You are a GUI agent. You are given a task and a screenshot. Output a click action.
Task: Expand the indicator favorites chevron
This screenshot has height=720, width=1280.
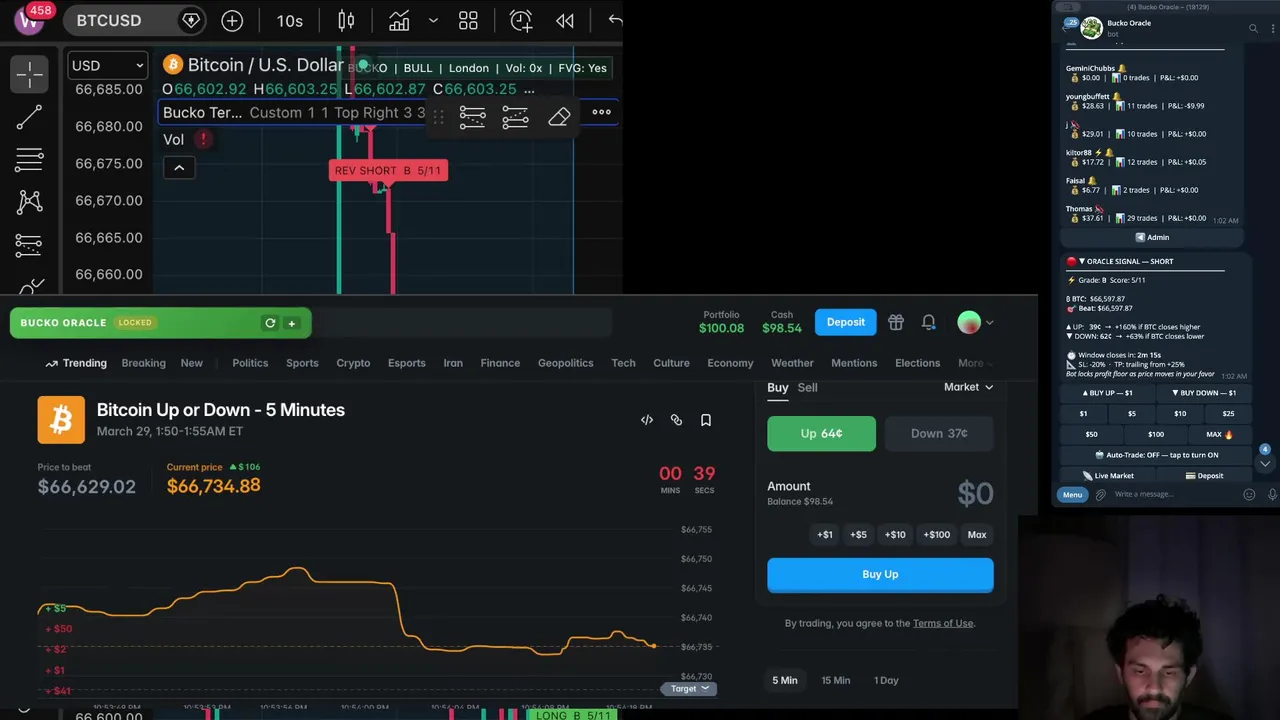point(433,20)
